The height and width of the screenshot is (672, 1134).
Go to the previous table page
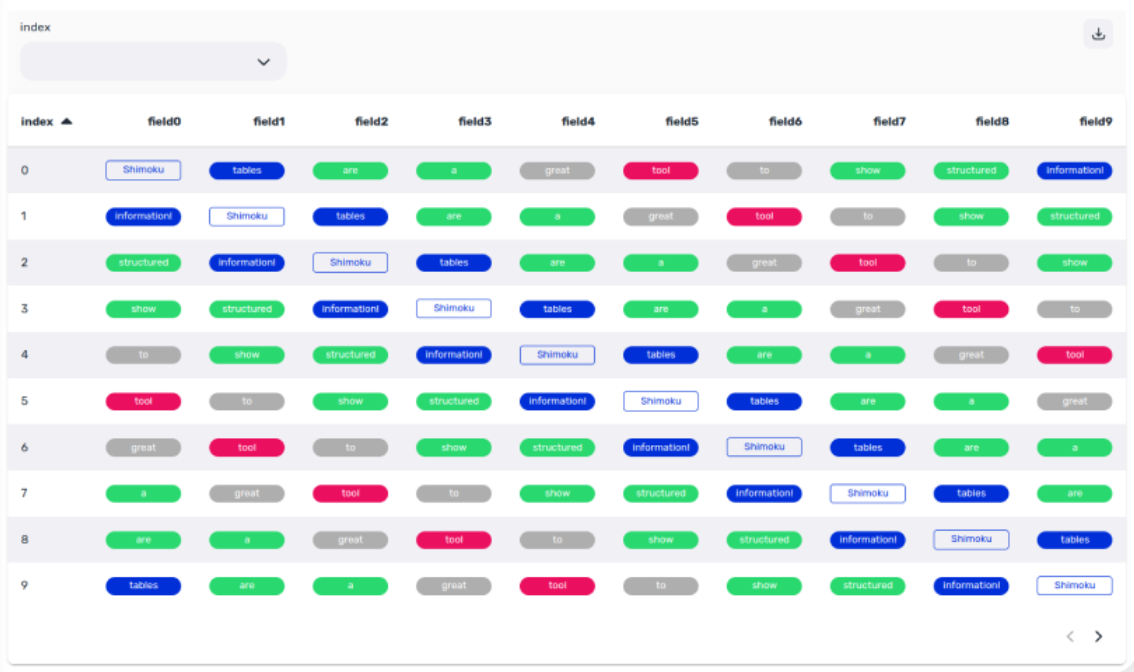coord(1070,637)
